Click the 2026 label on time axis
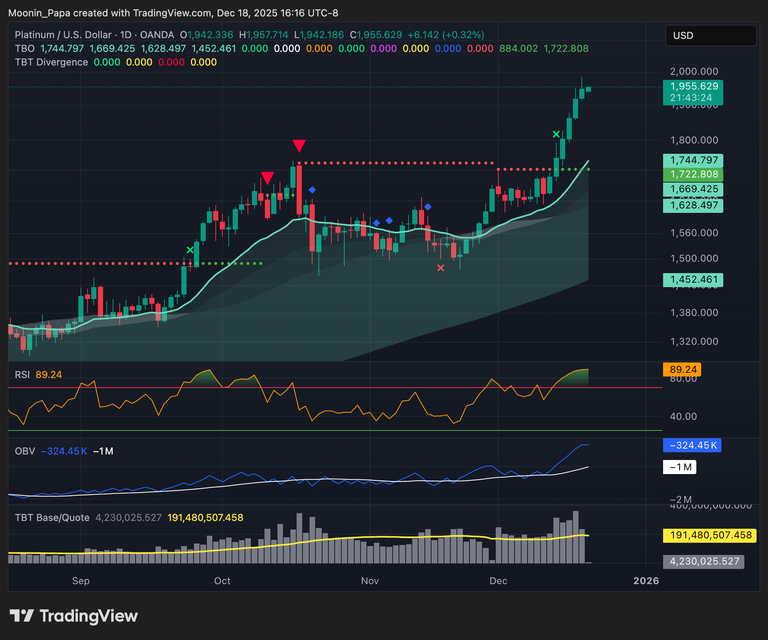This screenshot has height=640, width=768. pos(646,580)
